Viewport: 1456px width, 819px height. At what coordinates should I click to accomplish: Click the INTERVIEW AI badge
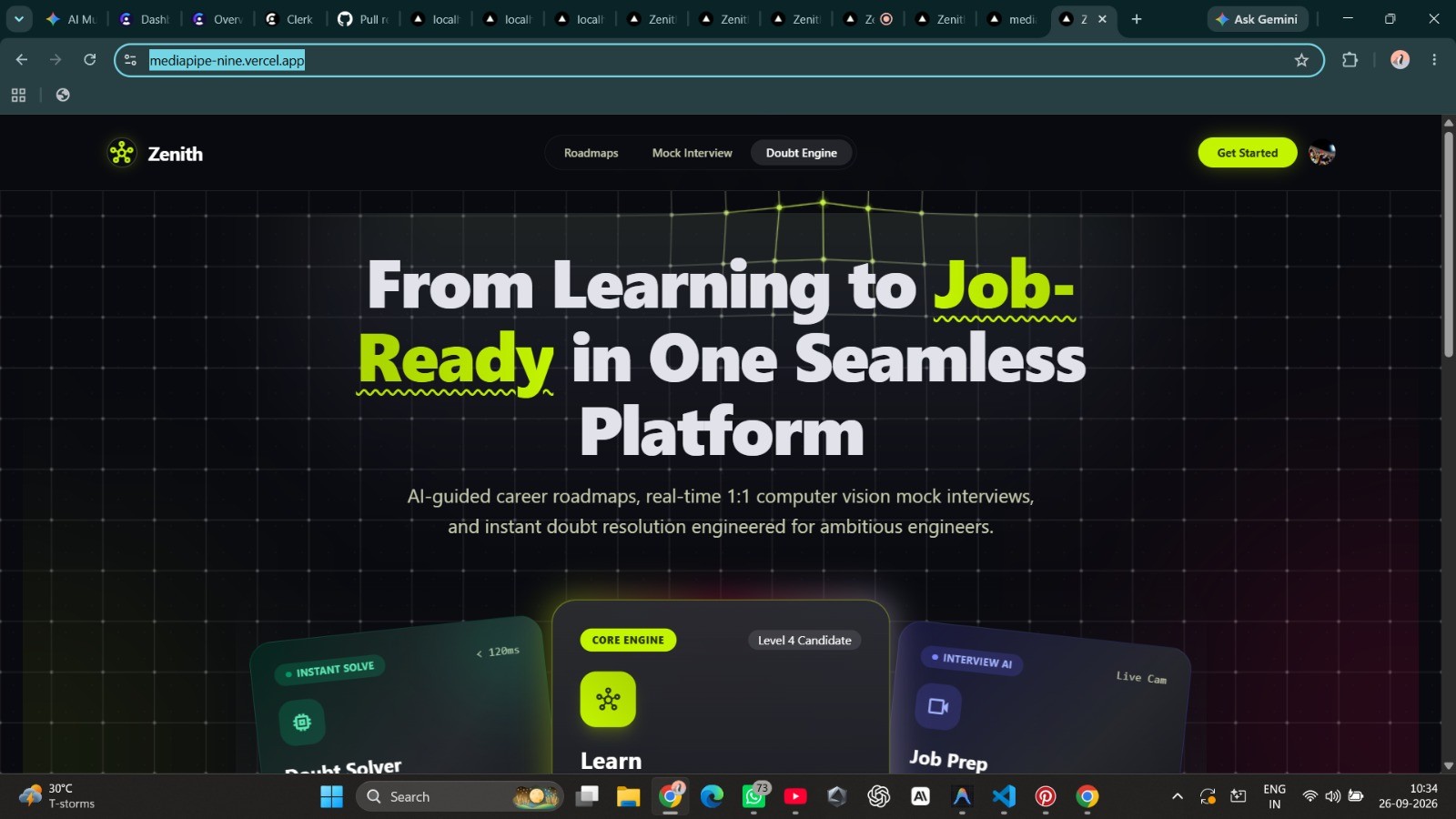(x=972, y=661)
